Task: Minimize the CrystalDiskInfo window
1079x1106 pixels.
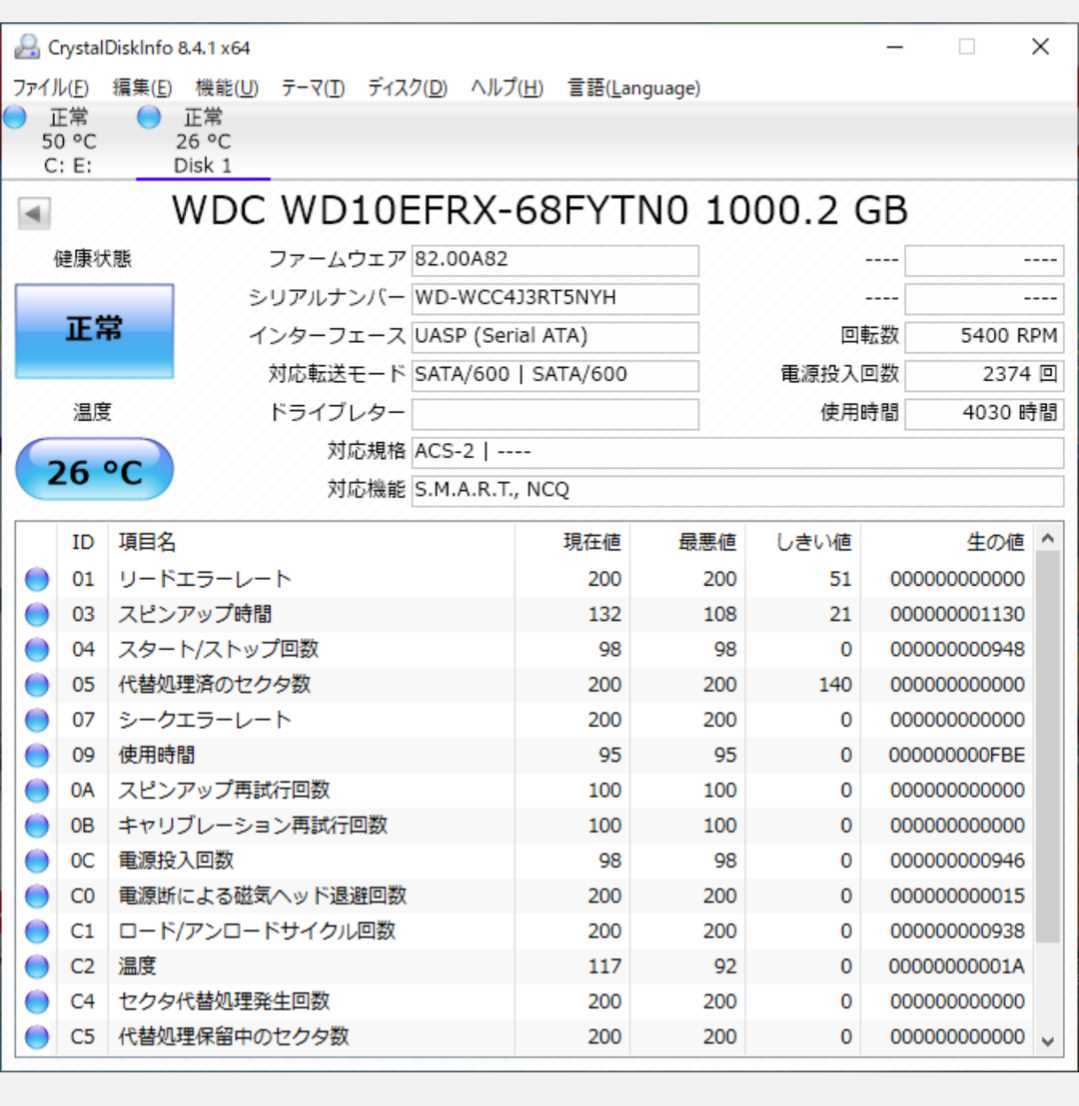Action: (x=895, y=47)
